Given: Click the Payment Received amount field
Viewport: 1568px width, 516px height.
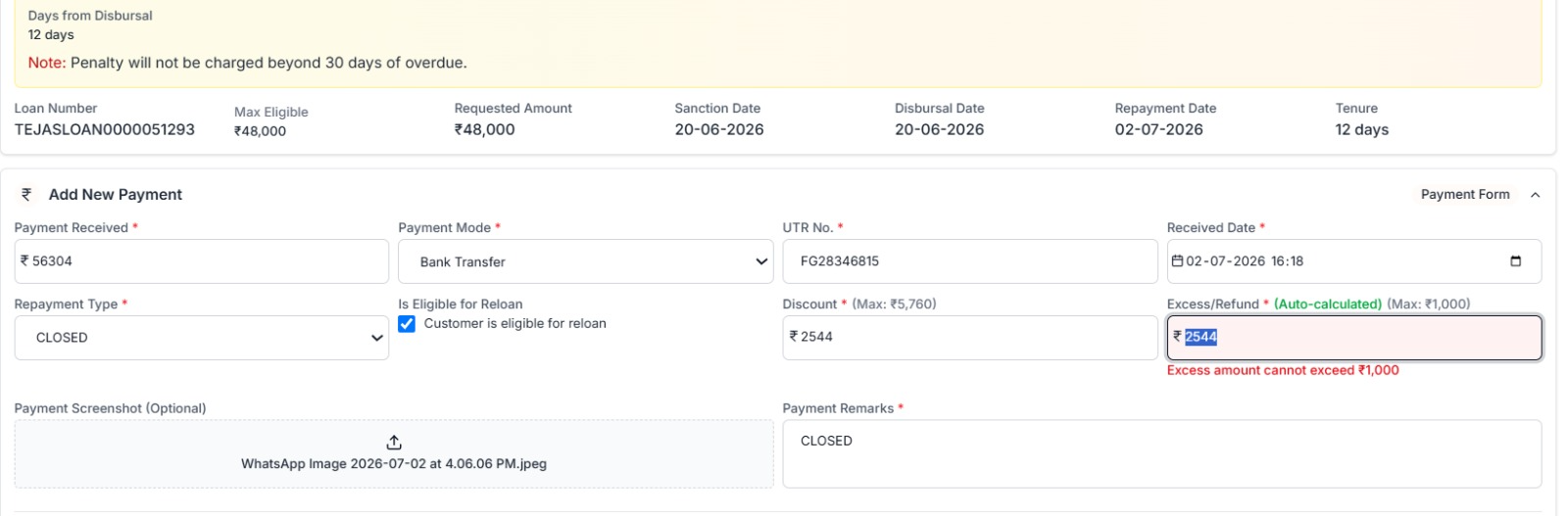Looking at the screenshot, I should (201, 261).
